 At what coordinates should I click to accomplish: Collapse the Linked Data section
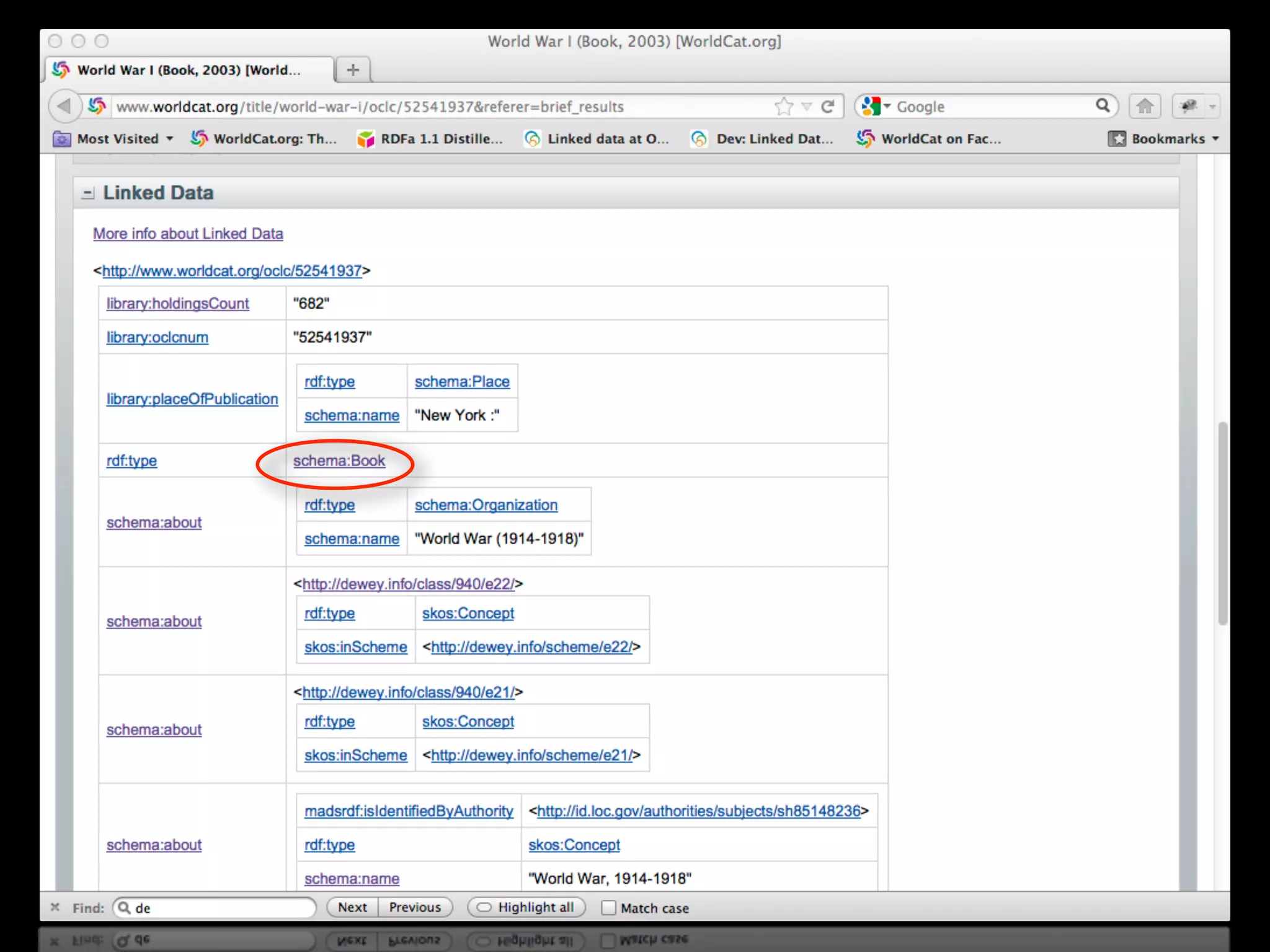(88, 193)
